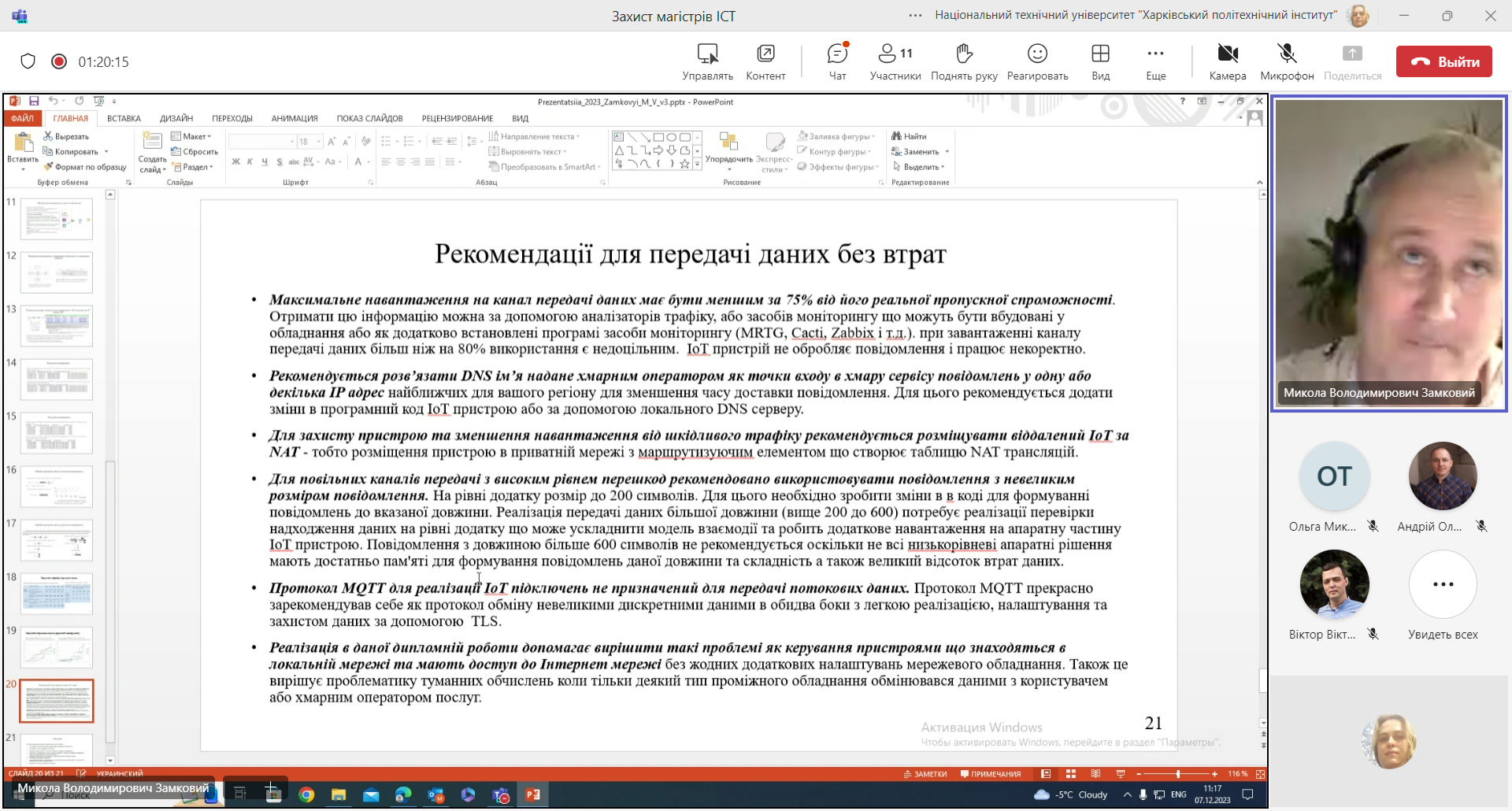The width and height of the screenshot is (1512, 811).
Task: Raise hand in the meeting
Action: [x=964, y=61]
